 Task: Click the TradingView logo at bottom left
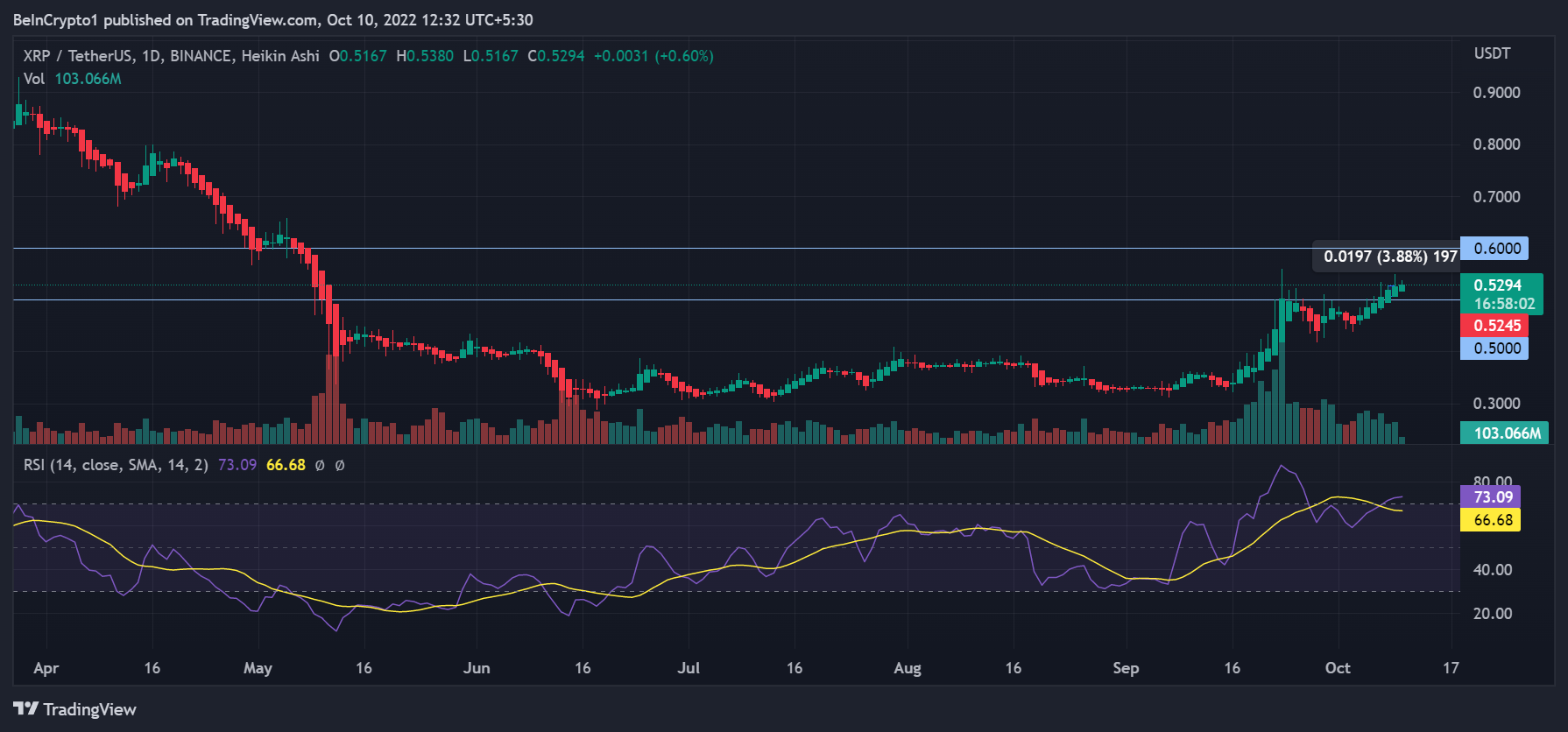pyautogui.click(x=75, y=709)
